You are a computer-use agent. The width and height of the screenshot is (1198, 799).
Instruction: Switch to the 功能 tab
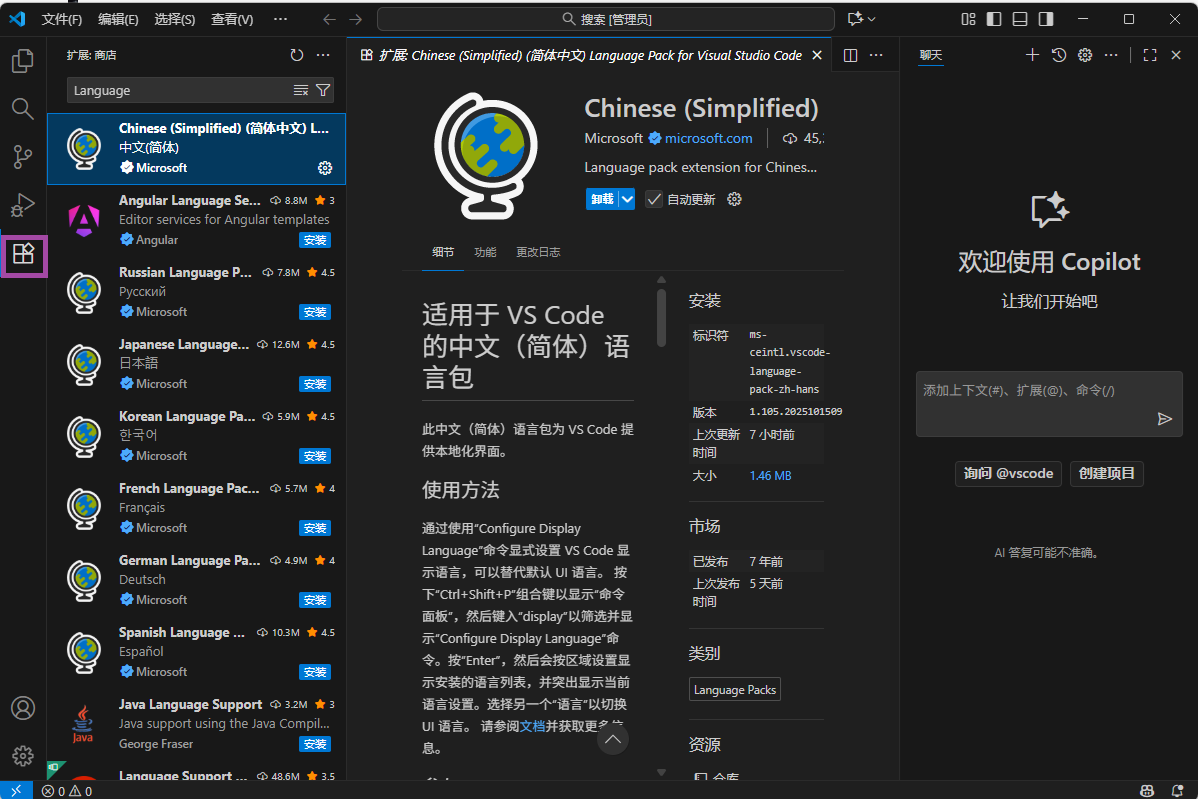click(485, 252)
